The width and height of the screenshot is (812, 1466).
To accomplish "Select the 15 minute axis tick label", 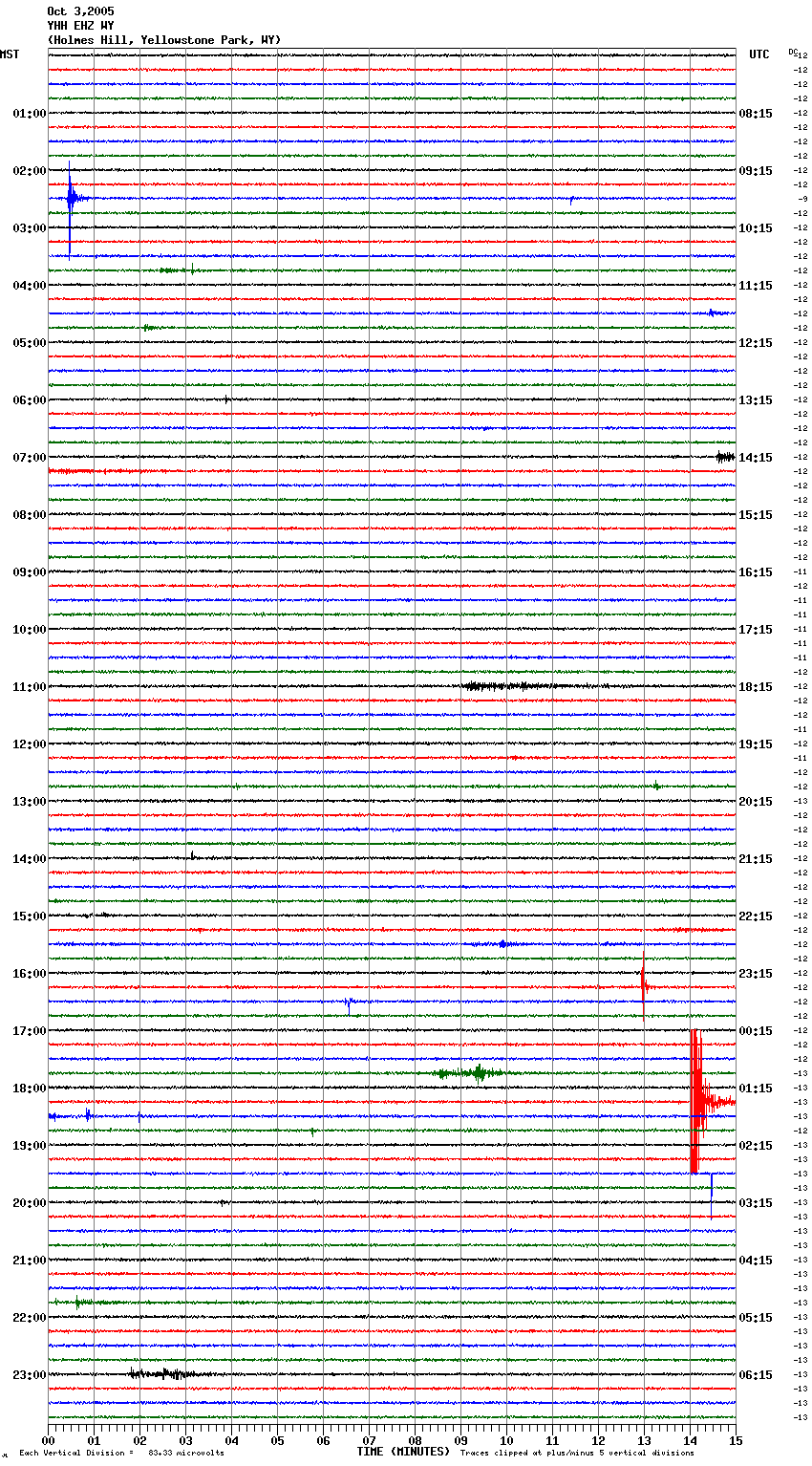I will coord(736,1440).
